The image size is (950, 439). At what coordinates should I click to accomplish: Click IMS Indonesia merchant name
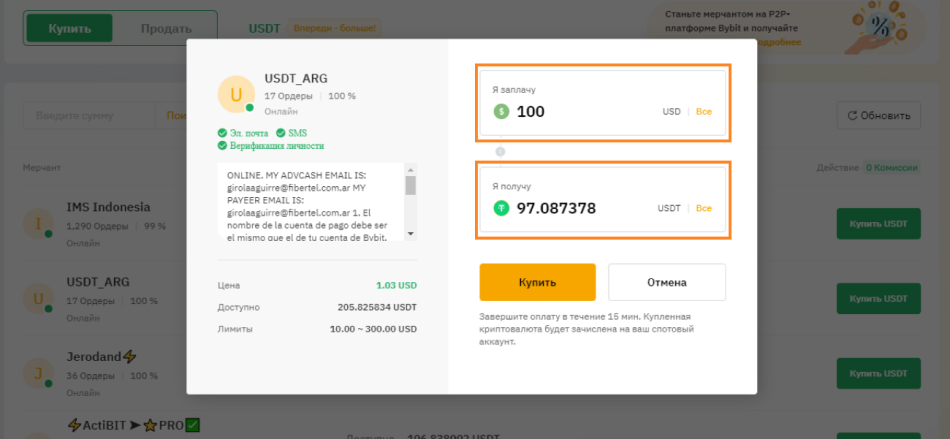tap(108, 207)
